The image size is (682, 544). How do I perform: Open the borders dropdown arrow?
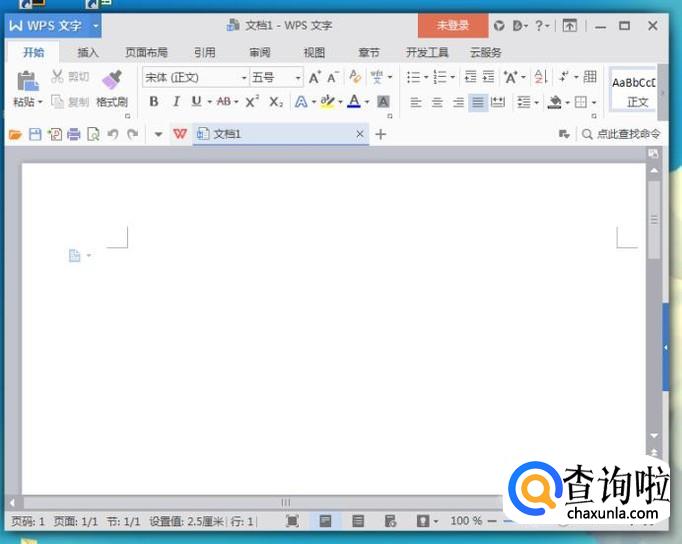click(x=594, y=103)
